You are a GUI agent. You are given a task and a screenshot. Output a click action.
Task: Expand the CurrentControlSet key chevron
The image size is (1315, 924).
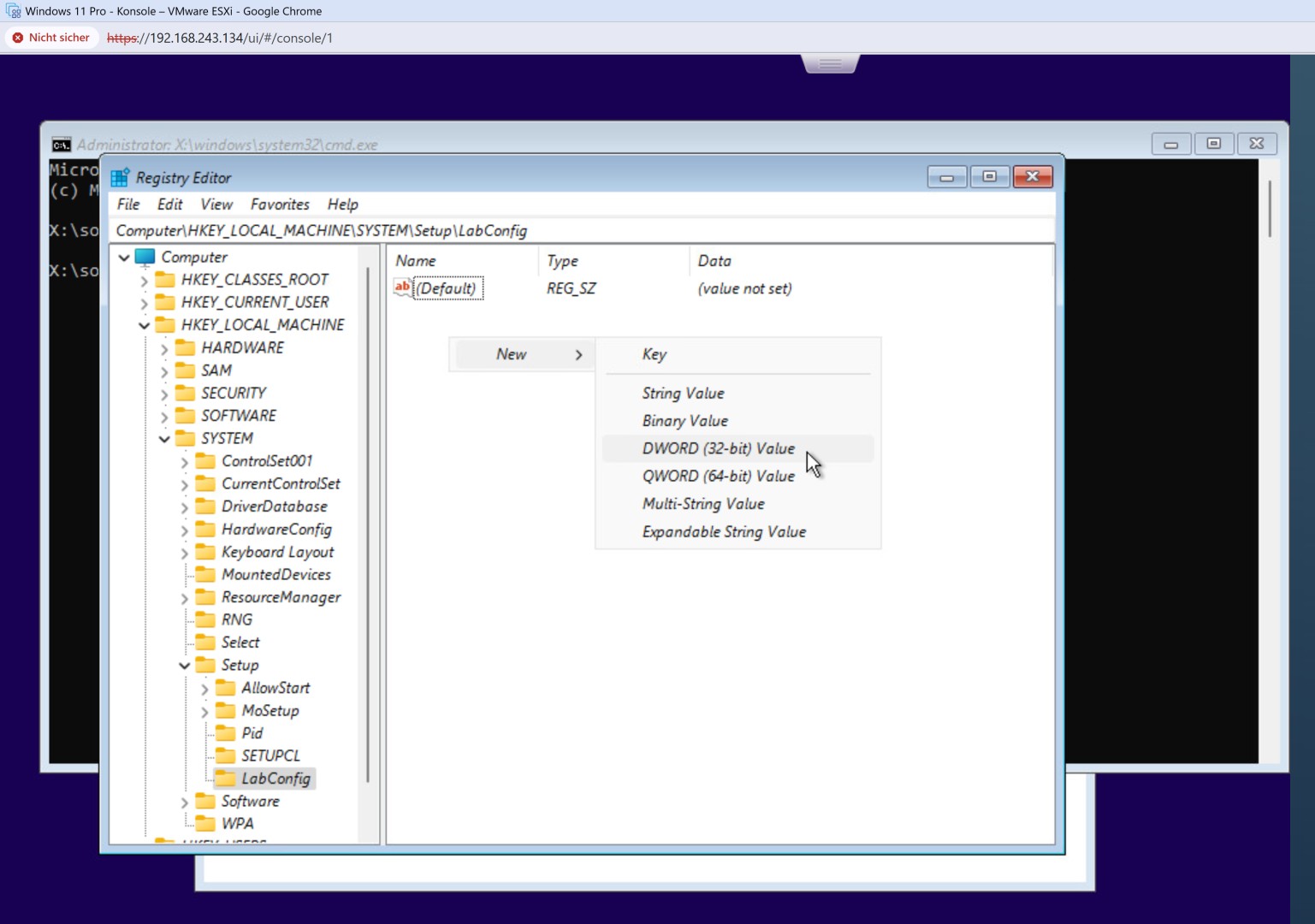[x=184, y=484]
